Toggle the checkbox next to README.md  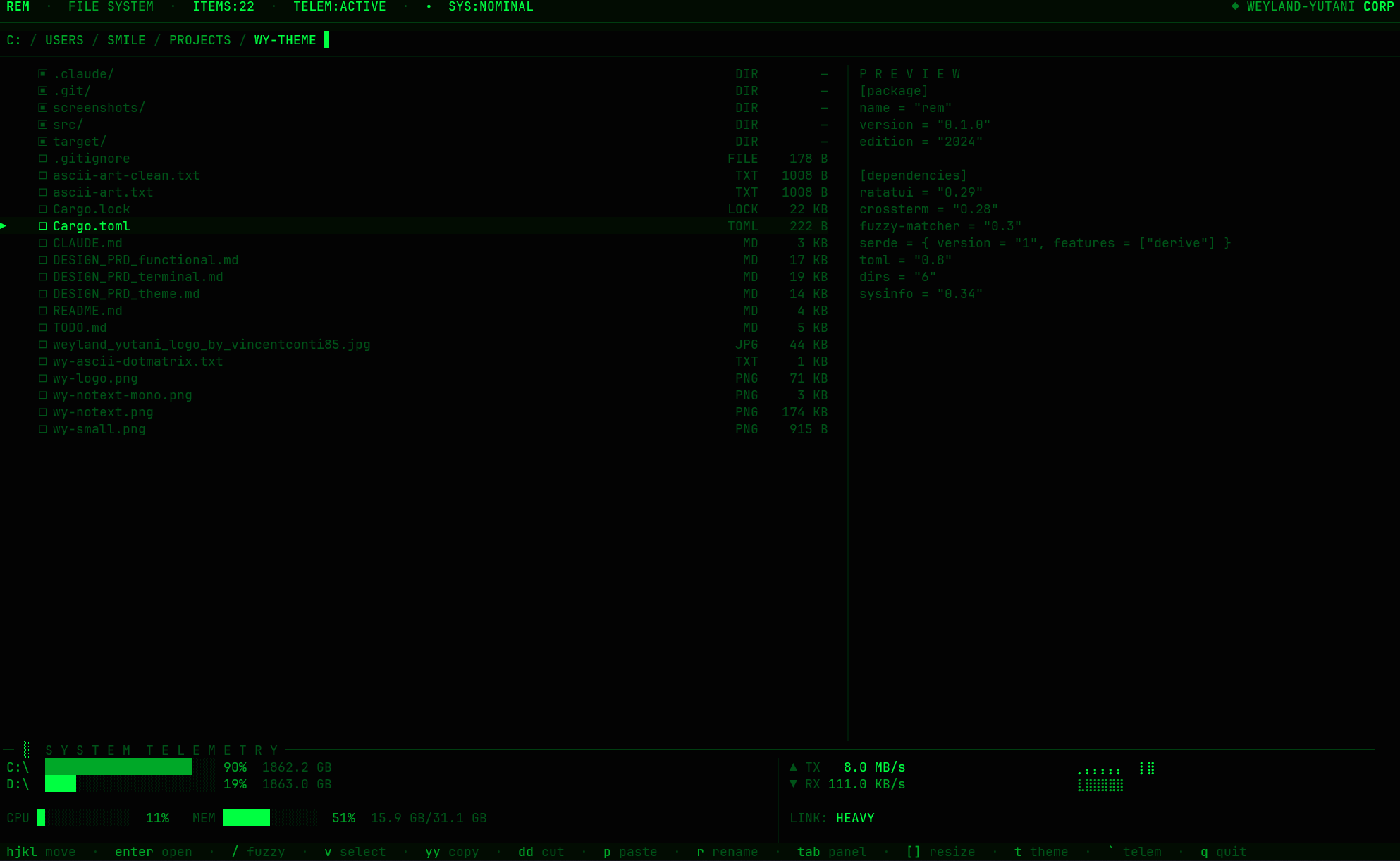[42, 311]
